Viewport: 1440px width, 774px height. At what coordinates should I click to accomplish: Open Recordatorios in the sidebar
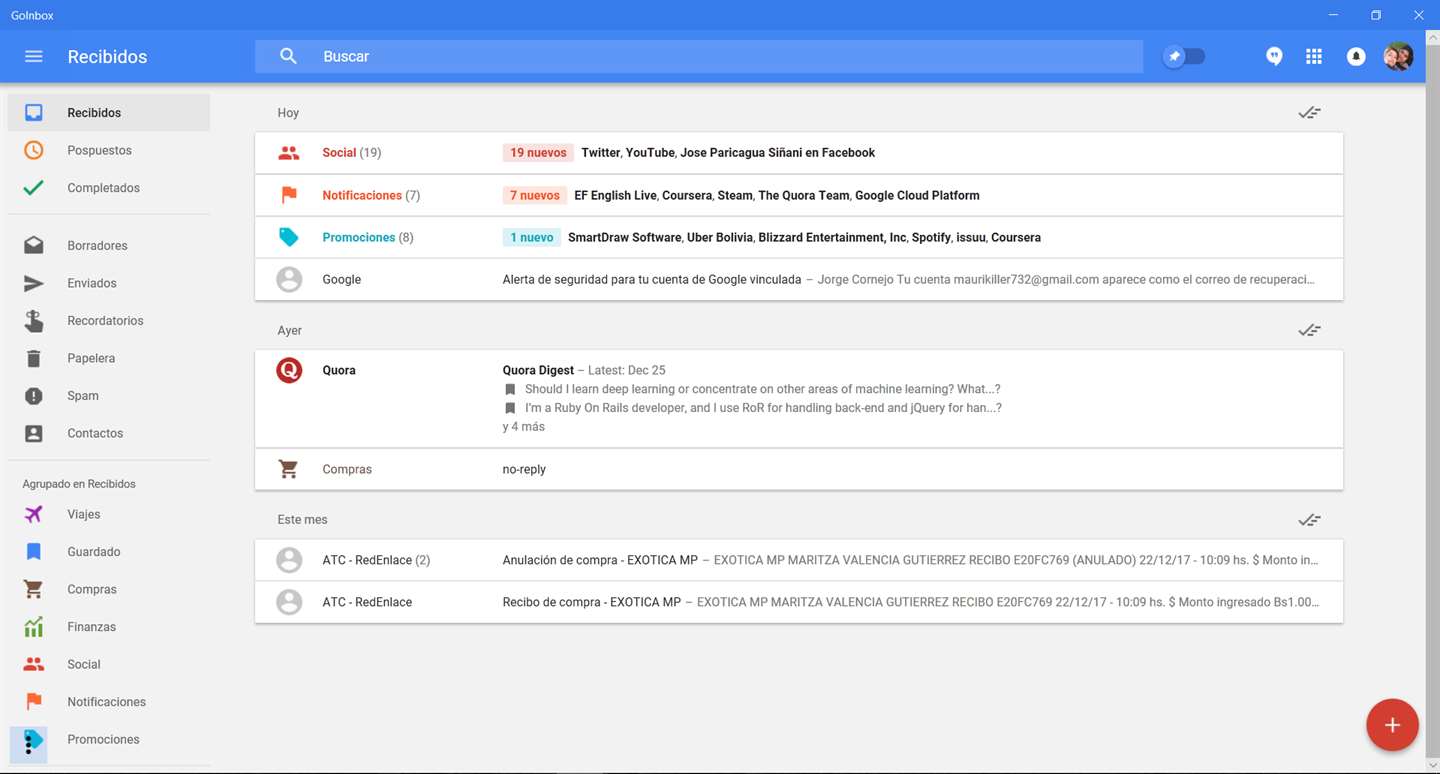click(x=109, y=321)
